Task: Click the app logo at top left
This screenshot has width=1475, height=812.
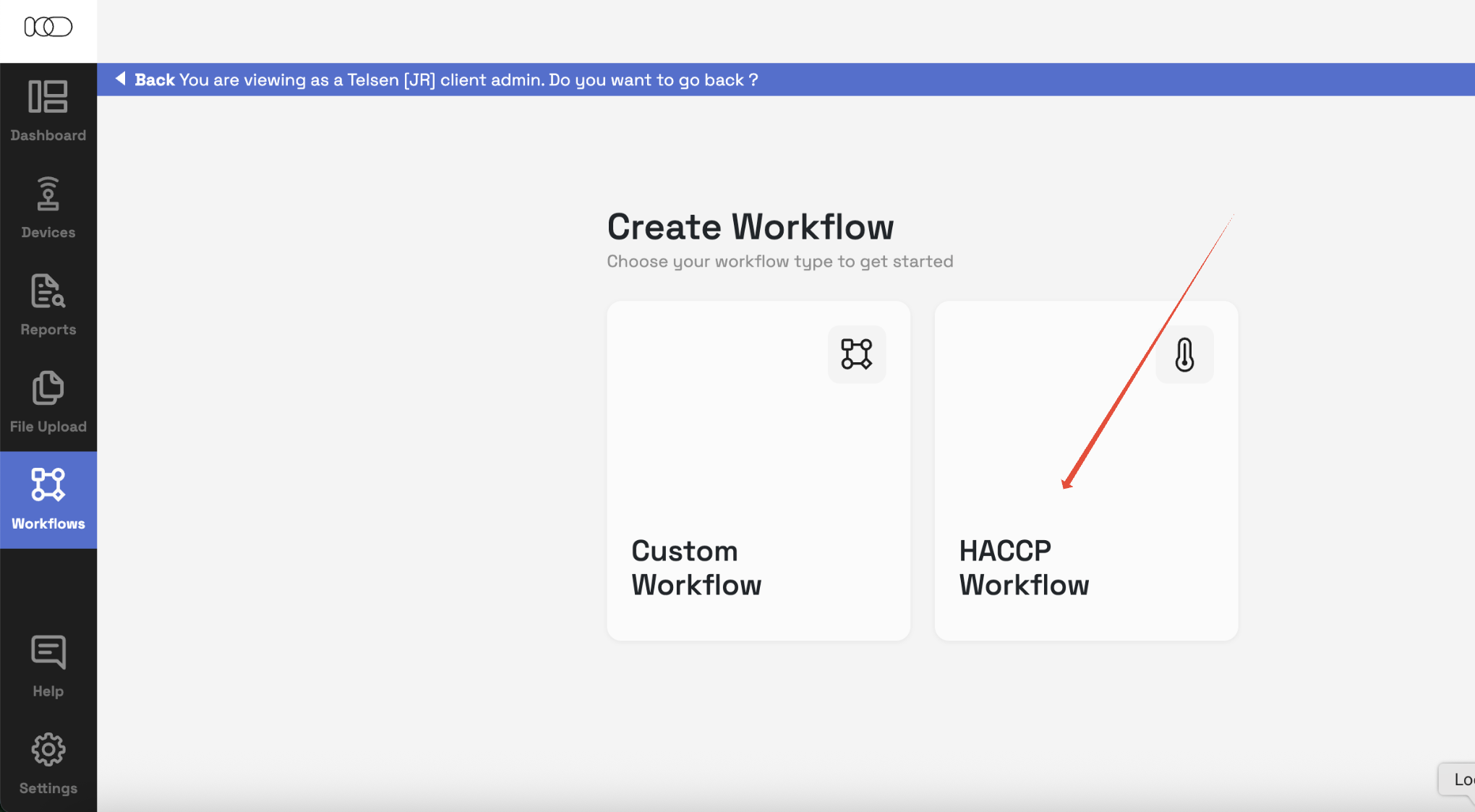Action: (x=48, y=27)
